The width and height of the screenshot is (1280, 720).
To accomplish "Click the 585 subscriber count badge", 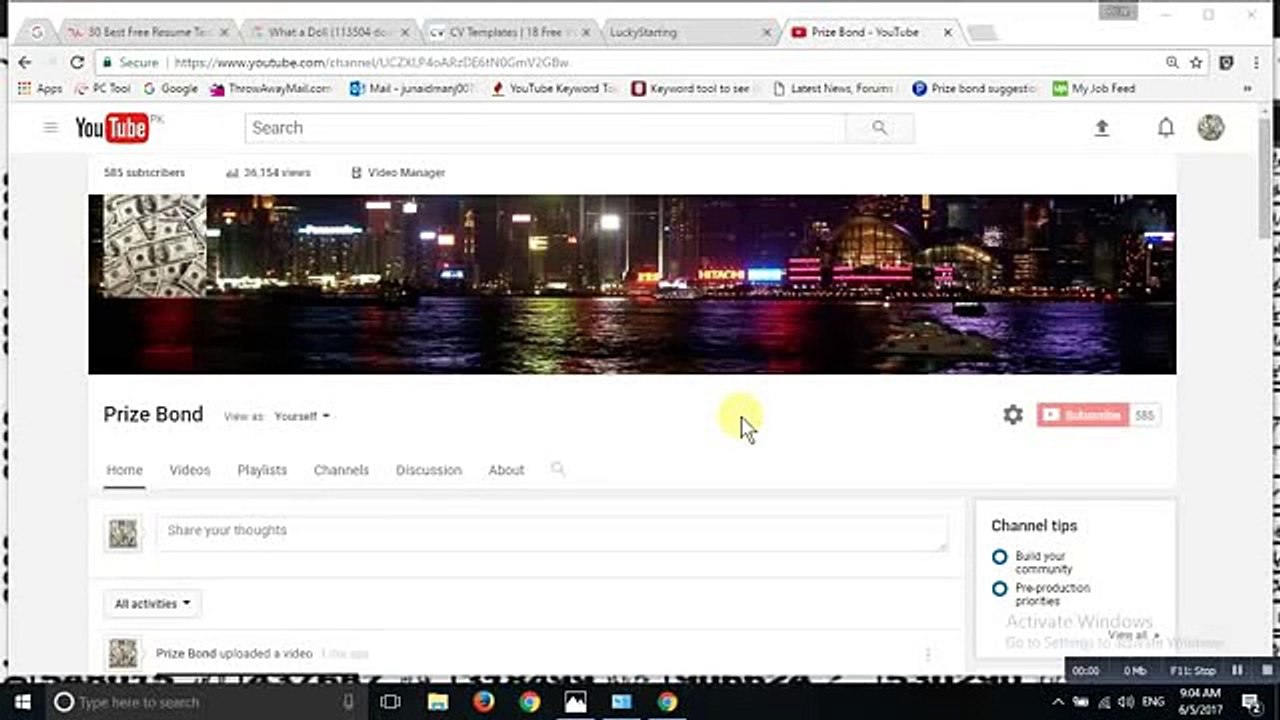I will [x=1145, y=415].
